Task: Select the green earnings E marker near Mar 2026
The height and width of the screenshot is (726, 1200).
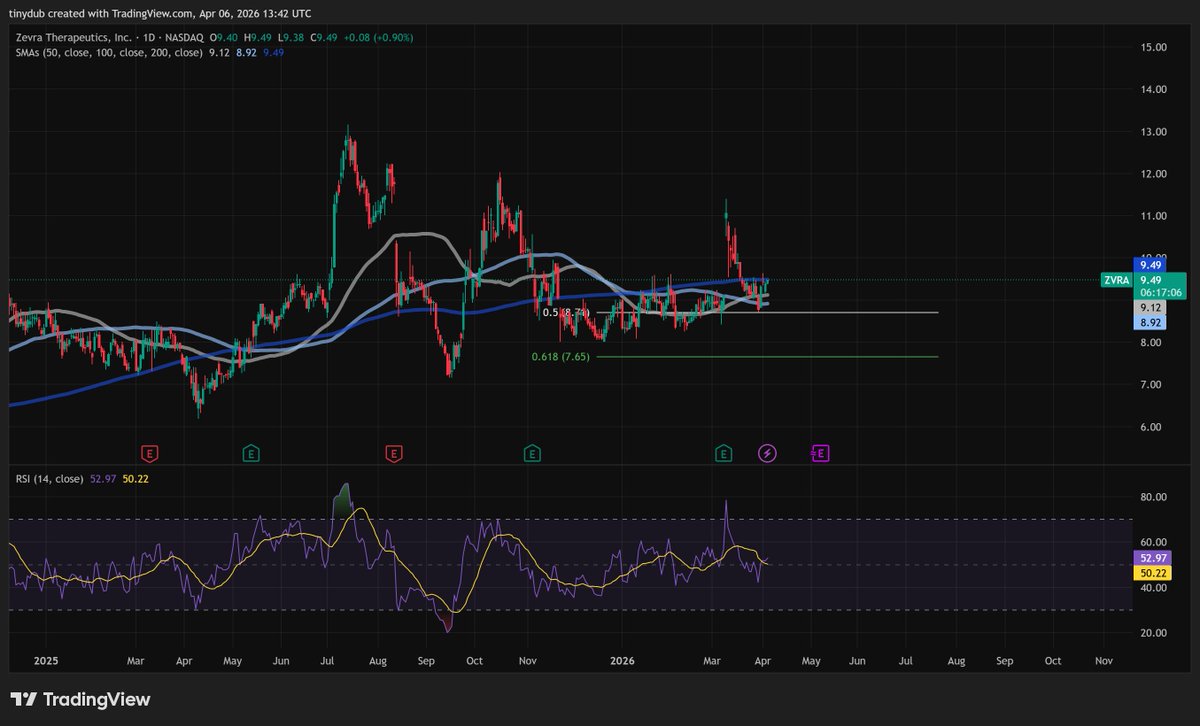Action: click(724, 454)
